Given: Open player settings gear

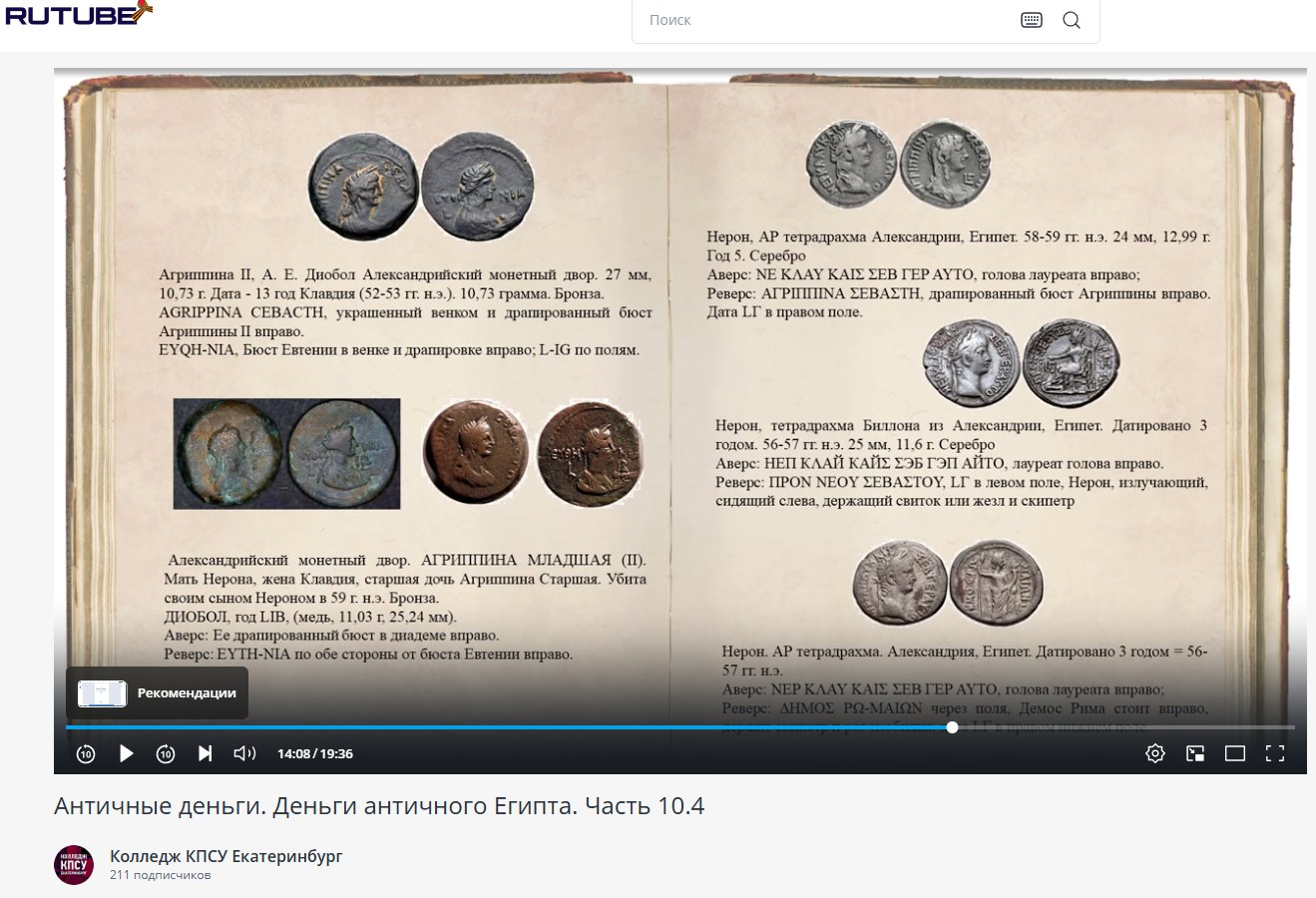Looking at the screenshot, I should pos(1155,753).
